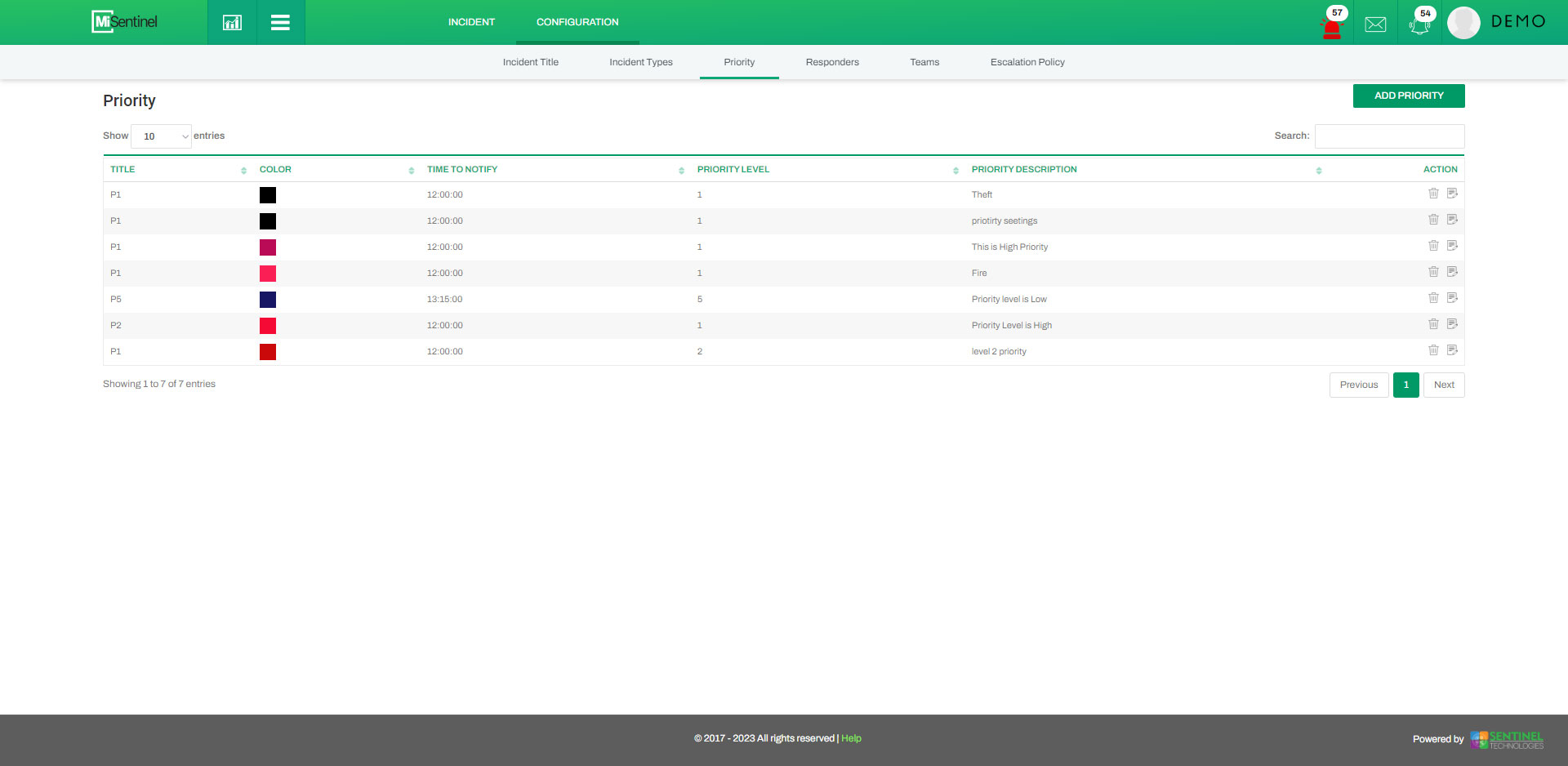
Task: Delete the level 2 priority row
Action: (1433, 350)
